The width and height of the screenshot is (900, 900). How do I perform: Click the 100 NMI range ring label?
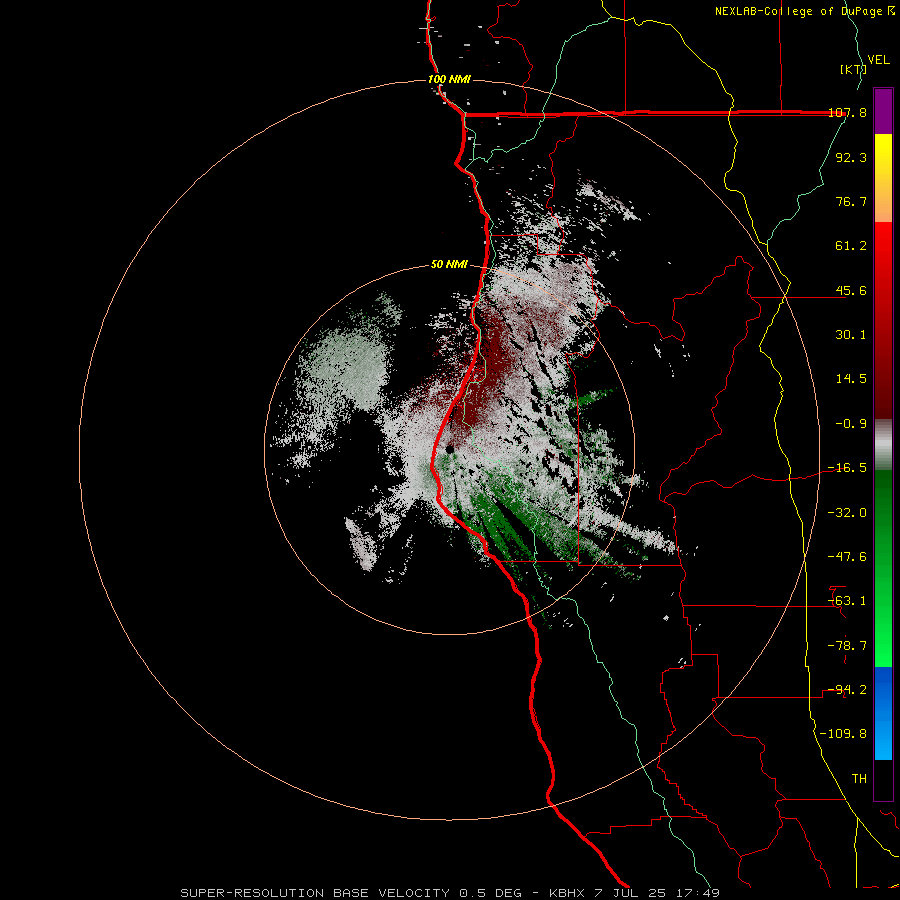[449, 79]
